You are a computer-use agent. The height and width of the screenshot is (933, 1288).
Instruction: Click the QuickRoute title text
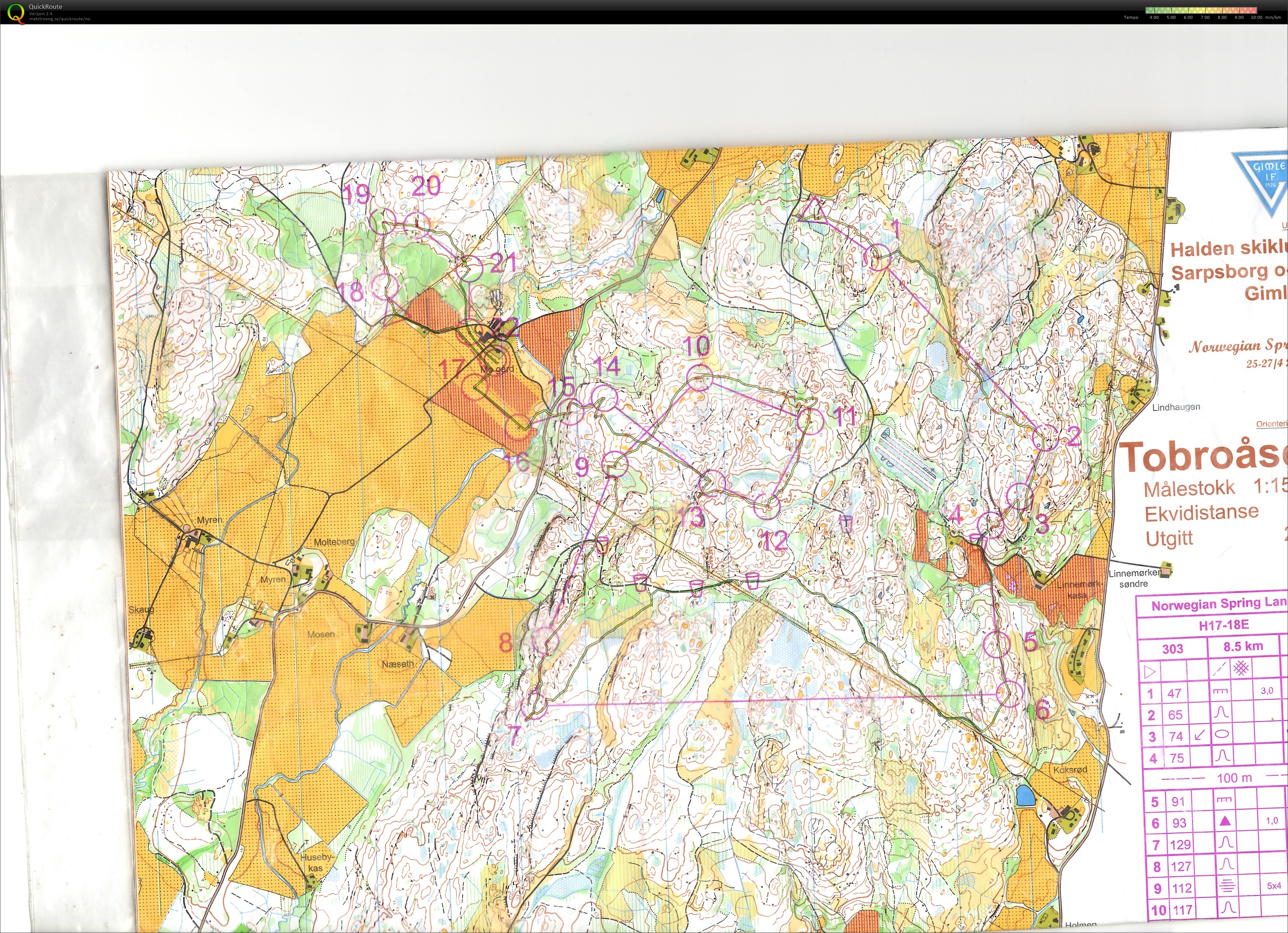pyautogui.click(x=45, y=7)
